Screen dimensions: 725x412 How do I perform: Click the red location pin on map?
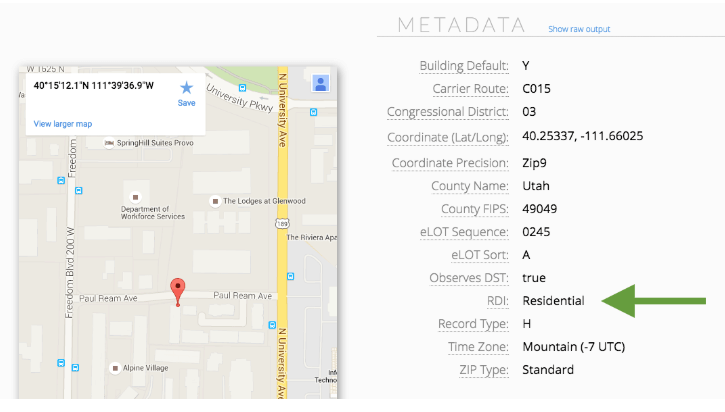tap(178, 290)
